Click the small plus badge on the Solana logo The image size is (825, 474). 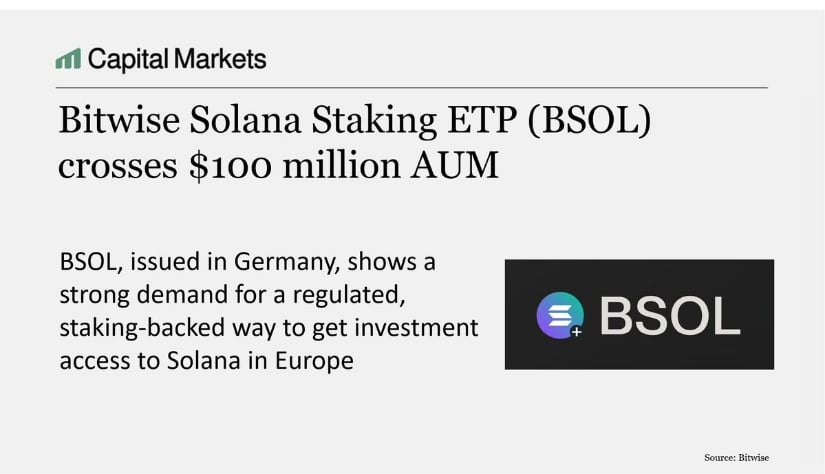click(x=577, y=331)
